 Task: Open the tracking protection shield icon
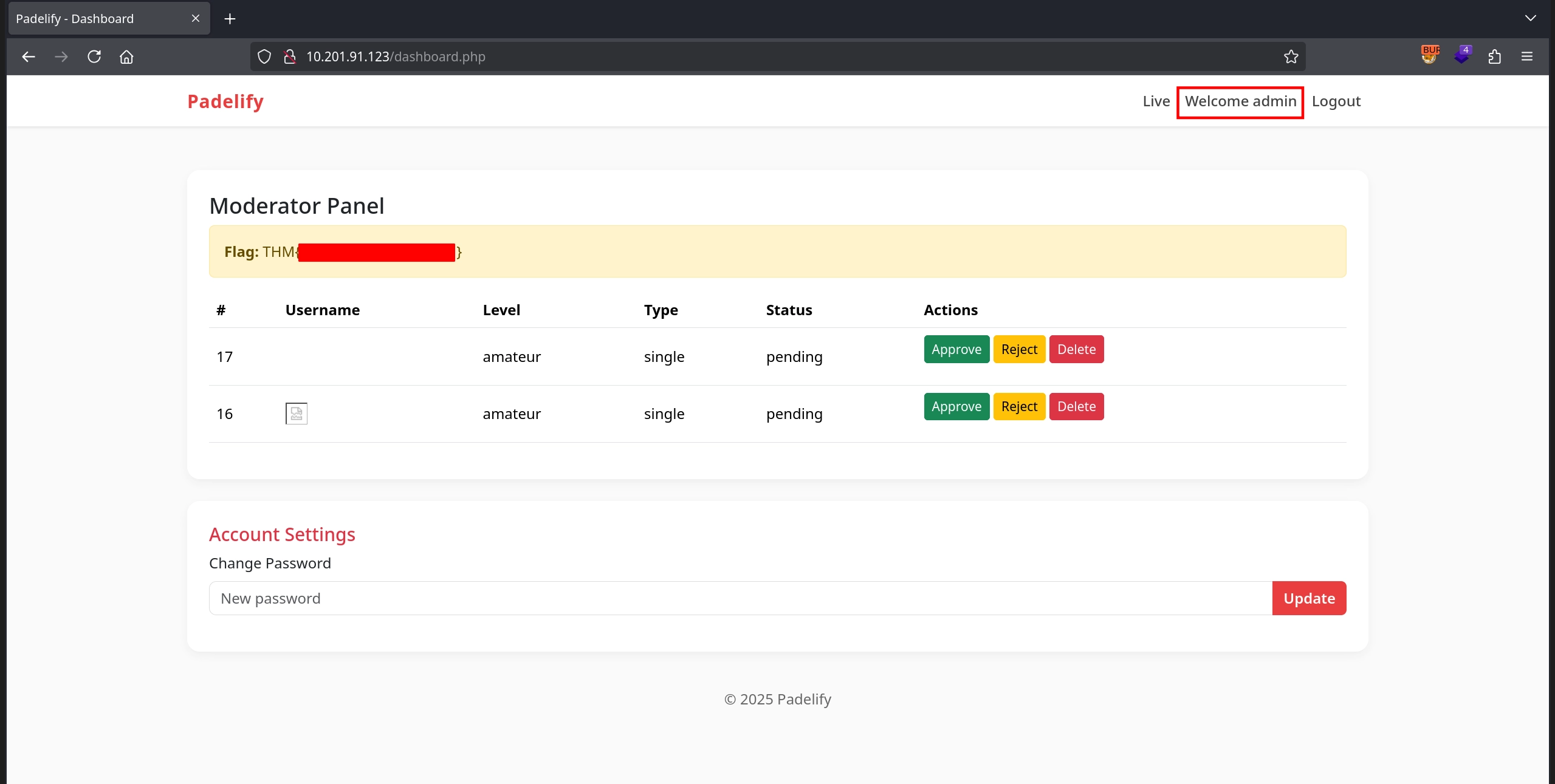tap(264, 57)
